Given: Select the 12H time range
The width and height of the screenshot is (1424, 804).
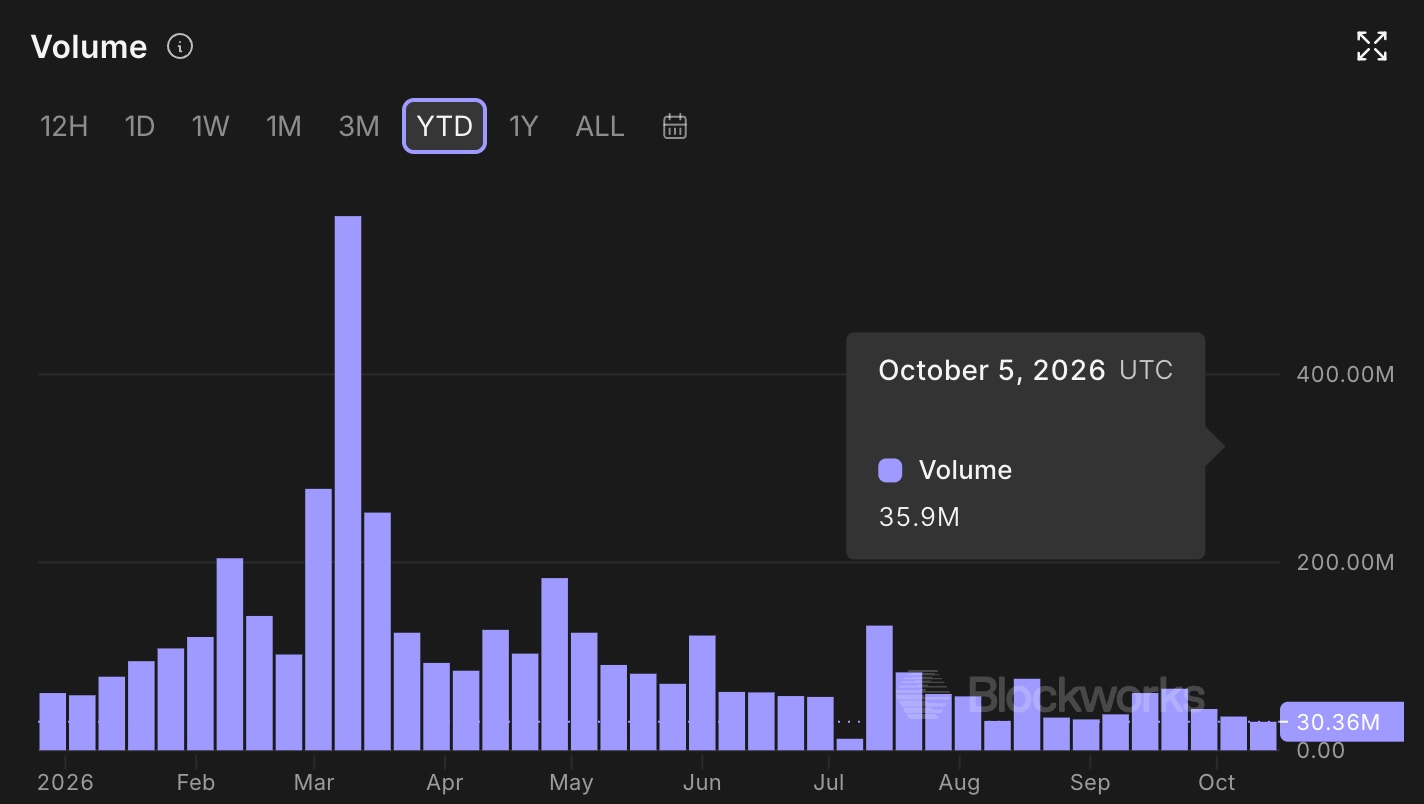Looking at the screenshot, I should 64,126.
